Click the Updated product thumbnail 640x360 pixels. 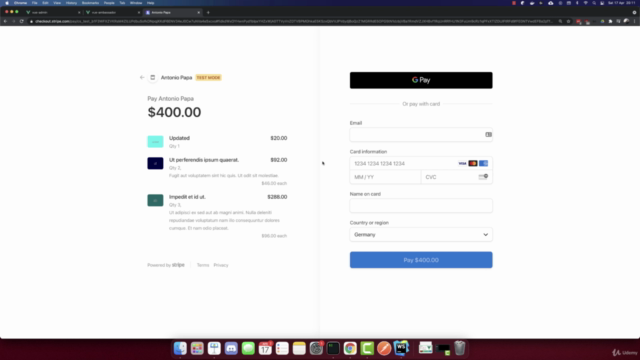point(155,142)
